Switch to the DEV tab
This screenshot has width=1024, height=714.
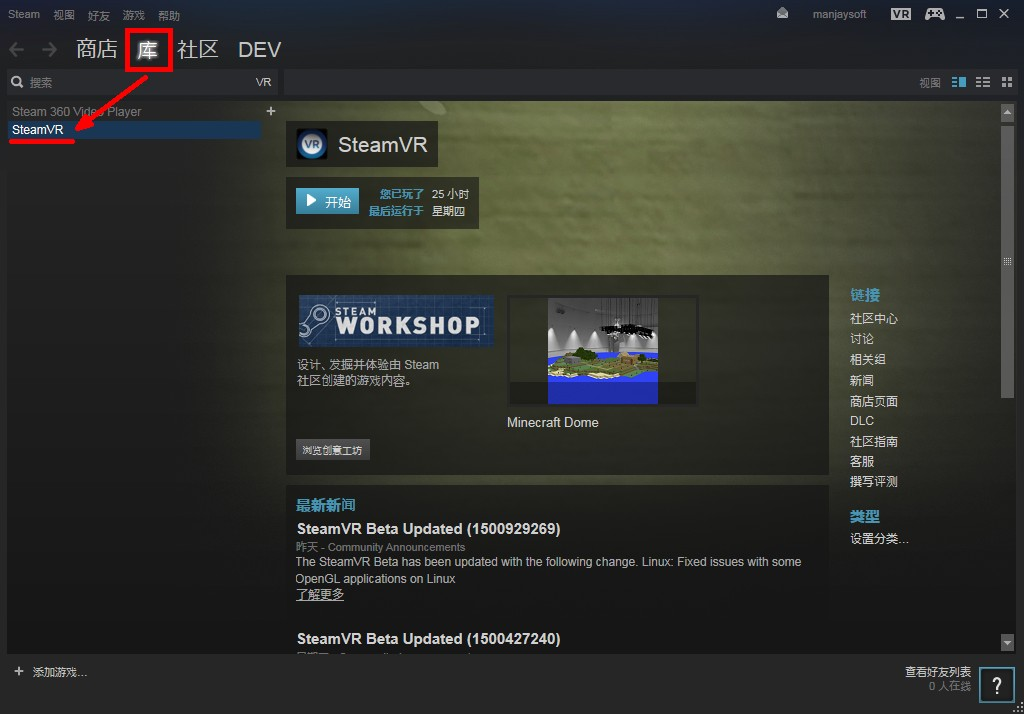259,50
